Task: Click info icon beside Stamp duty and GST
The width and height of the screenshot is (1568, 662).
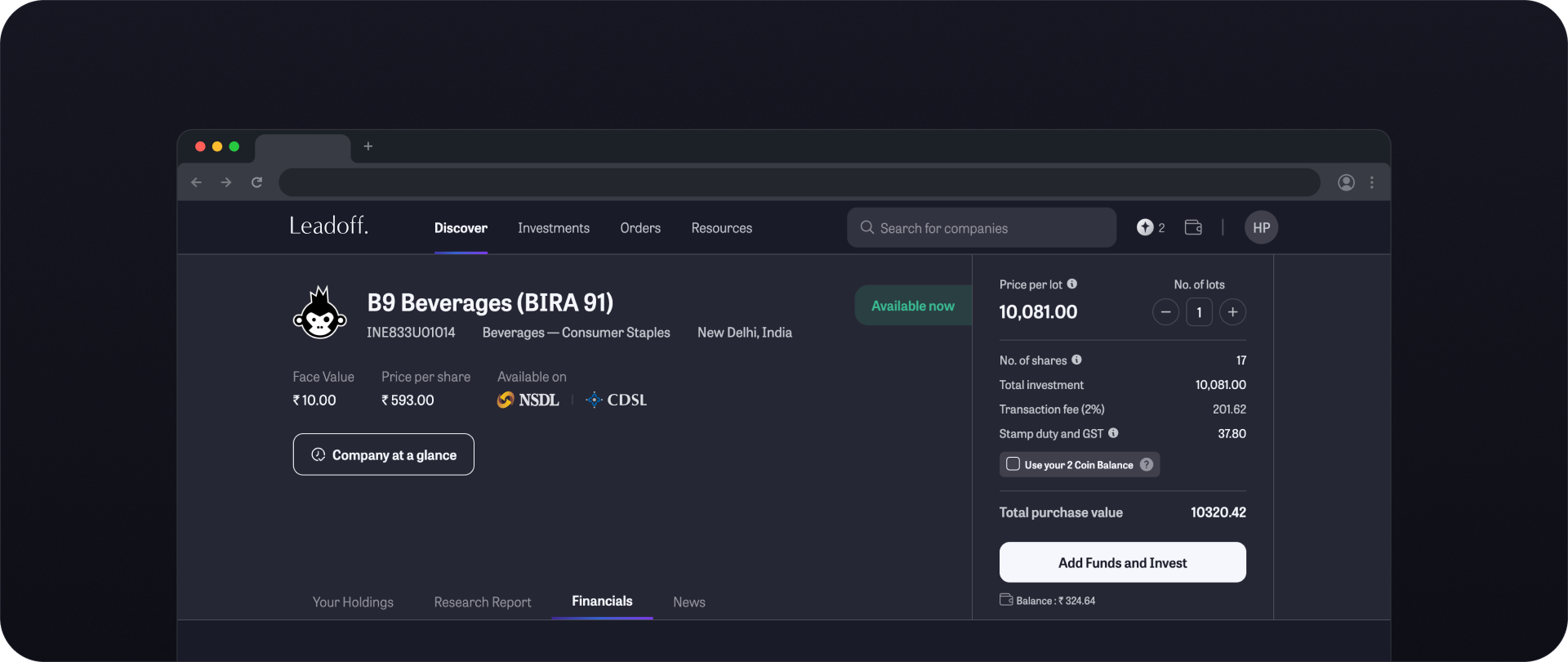Action: (1113, 433)
